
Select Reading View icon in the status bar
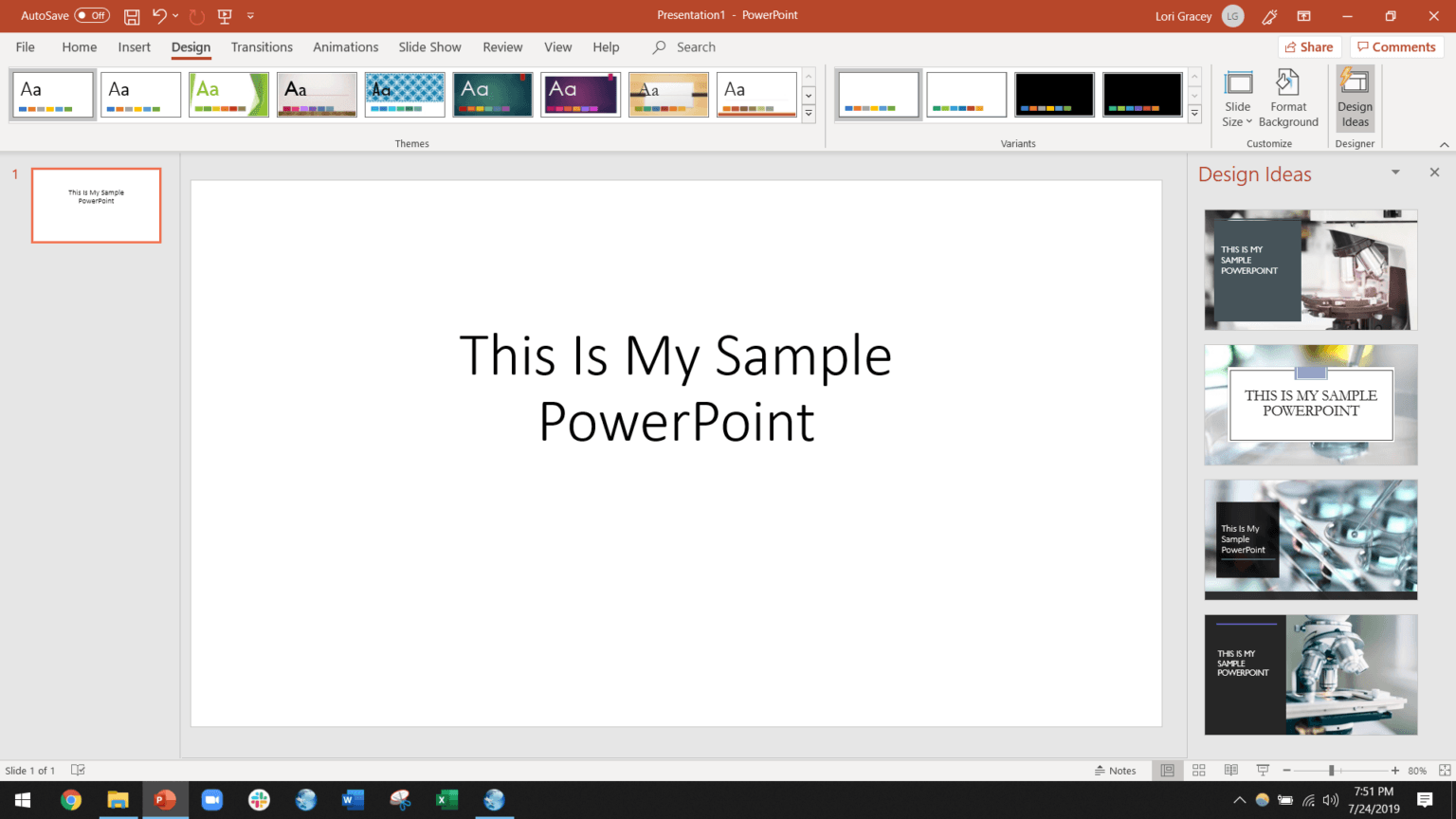pyautogui.click(x=1231, y=770)
